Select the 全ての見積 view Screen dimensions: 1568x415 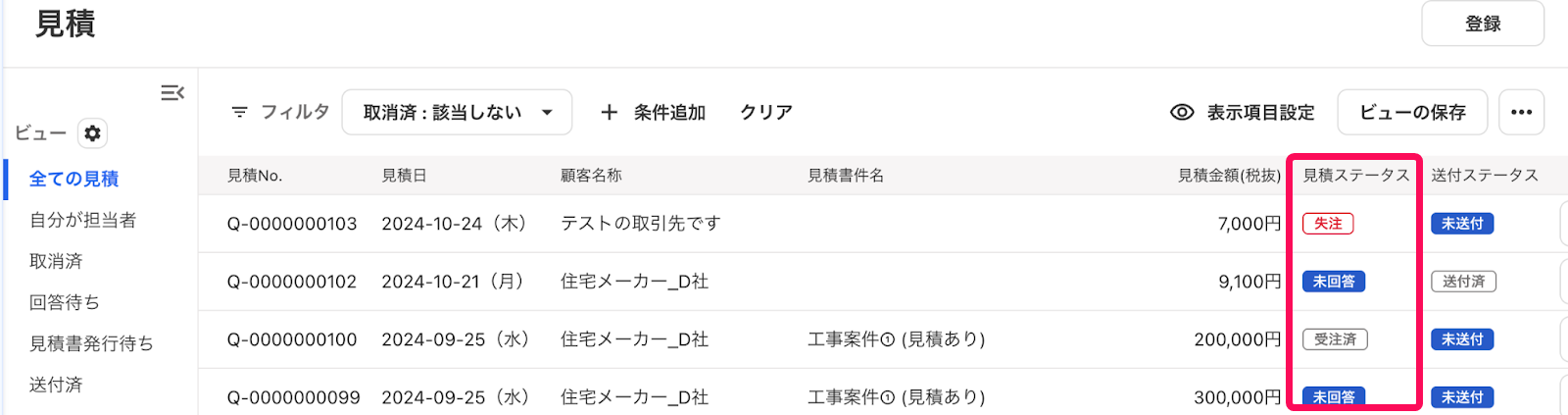coord(73,179)
